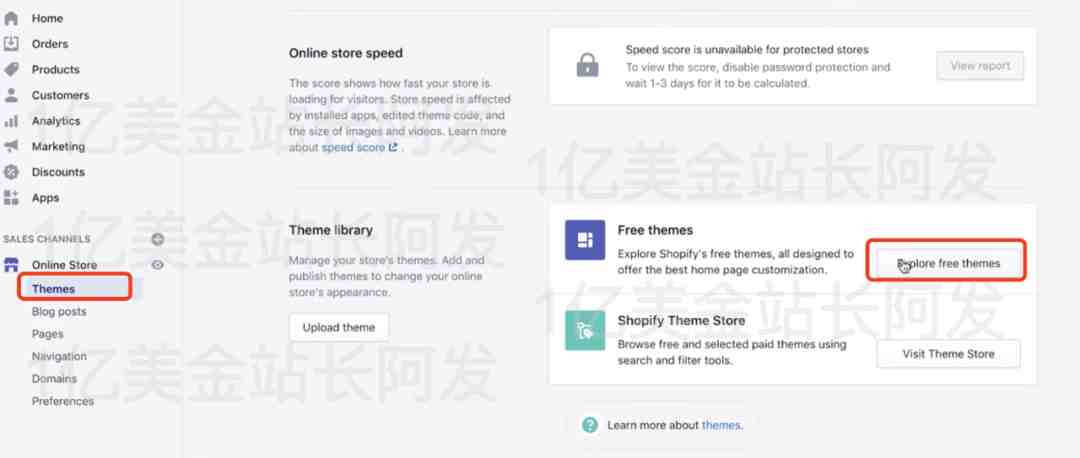Viewport: 1080px width, 458px height.
Task: Click the Customers person icon
Action: pyautogui.click(x=11, y=95)
